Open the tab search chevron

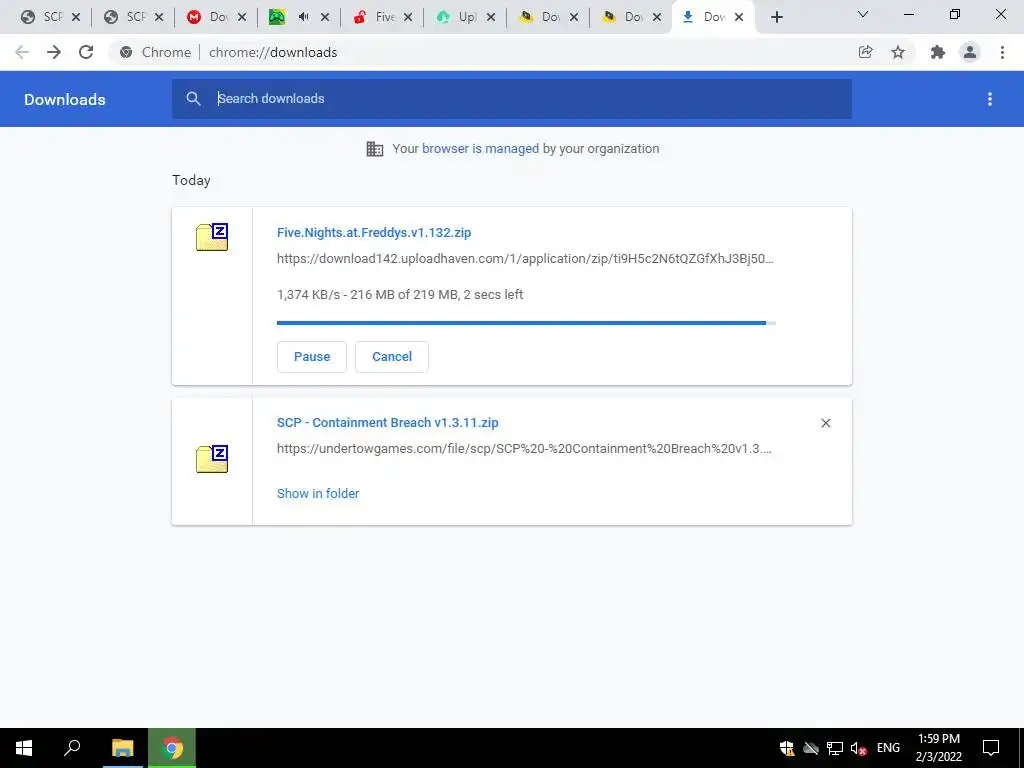coord(863,14)
